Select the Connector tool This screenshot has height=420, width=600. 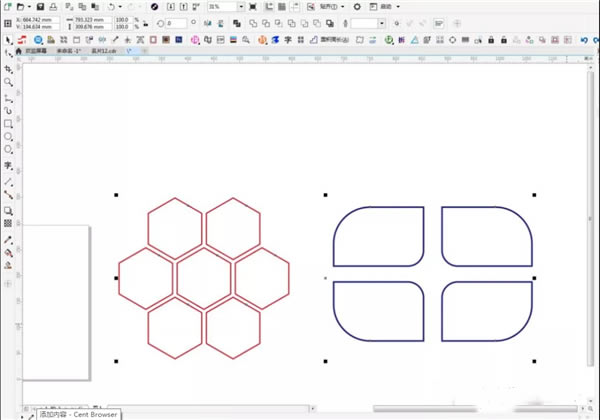[x=8, y=195]
